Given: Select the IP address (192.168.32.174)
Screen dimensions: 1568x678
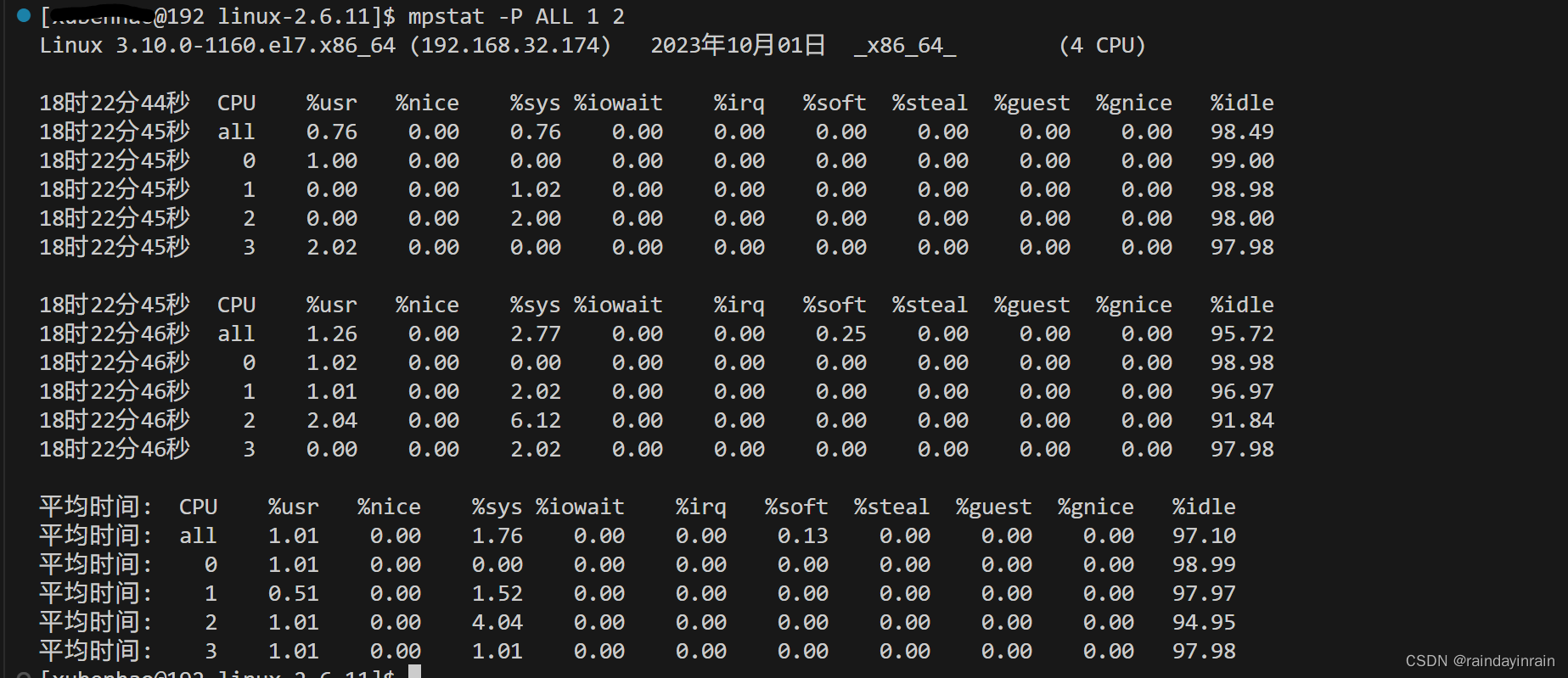Looking at the screenshot, I should (x=510, y=45).
